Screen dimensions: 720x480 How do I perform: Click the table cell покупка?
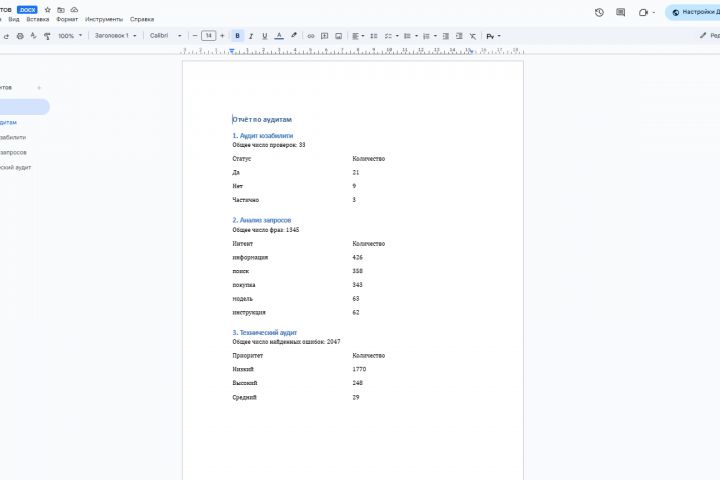pos(244,285)
